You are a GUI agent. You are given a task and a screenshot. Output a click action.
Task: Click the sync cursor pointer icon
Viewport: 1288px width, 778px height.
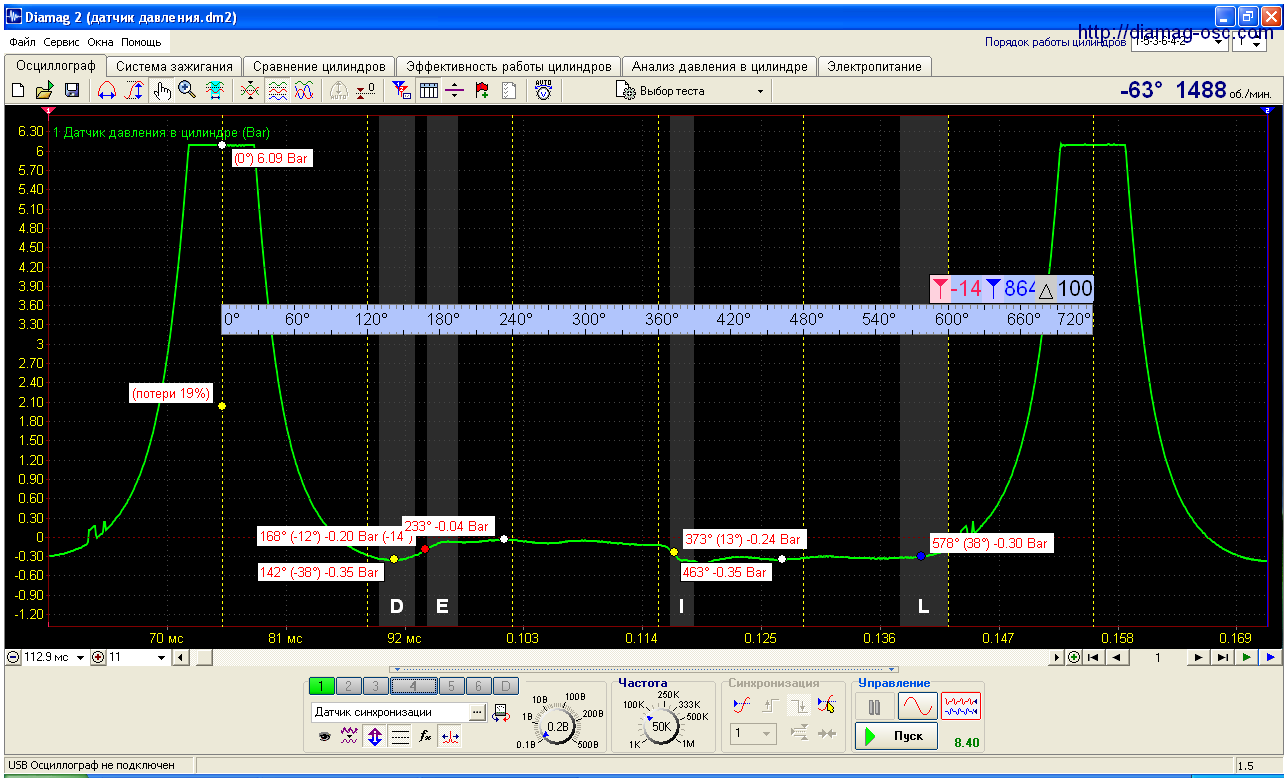tap(825, 705)
